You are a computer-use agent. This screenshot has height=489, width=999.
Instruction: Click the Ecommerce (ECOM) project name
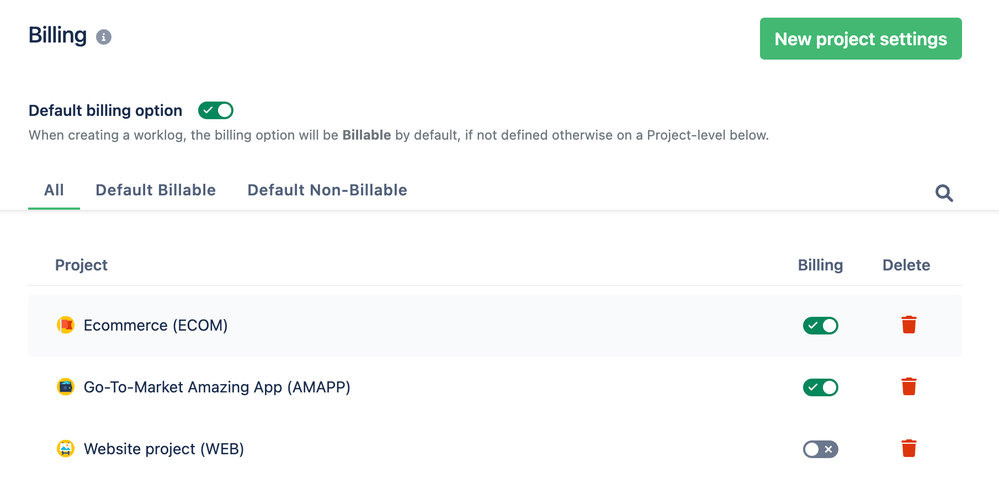coord(155,325)
